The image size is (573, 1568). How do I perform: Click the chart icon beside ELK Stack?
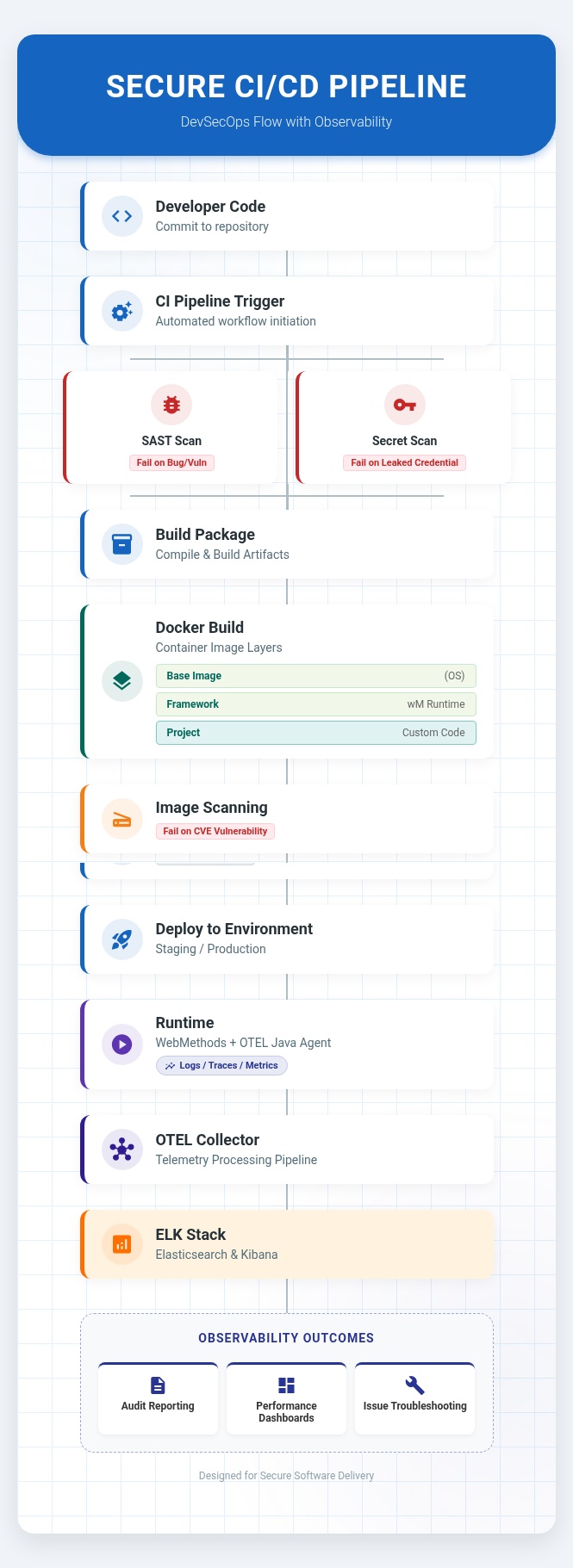122,1244
